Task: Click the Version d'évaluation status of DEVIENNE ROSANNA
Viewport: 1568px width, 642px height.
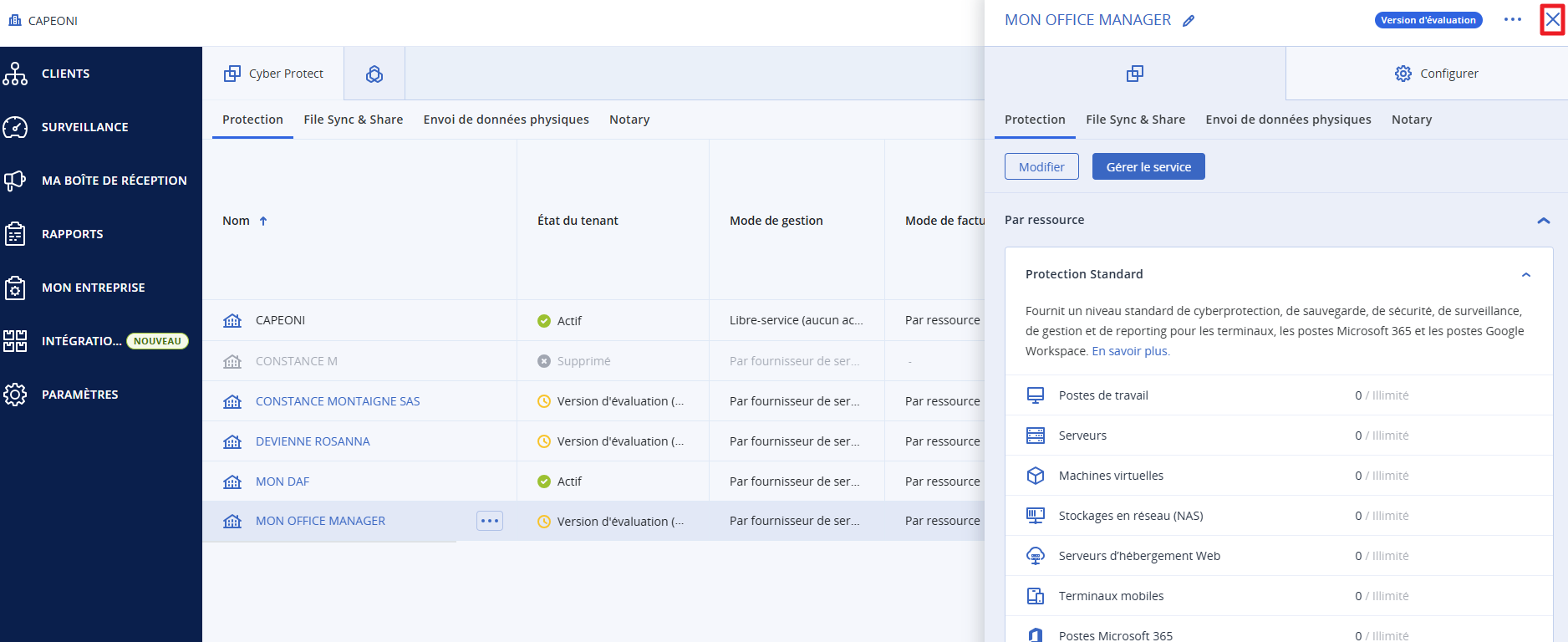Action: pyautogui.click(x=620, y=441)
